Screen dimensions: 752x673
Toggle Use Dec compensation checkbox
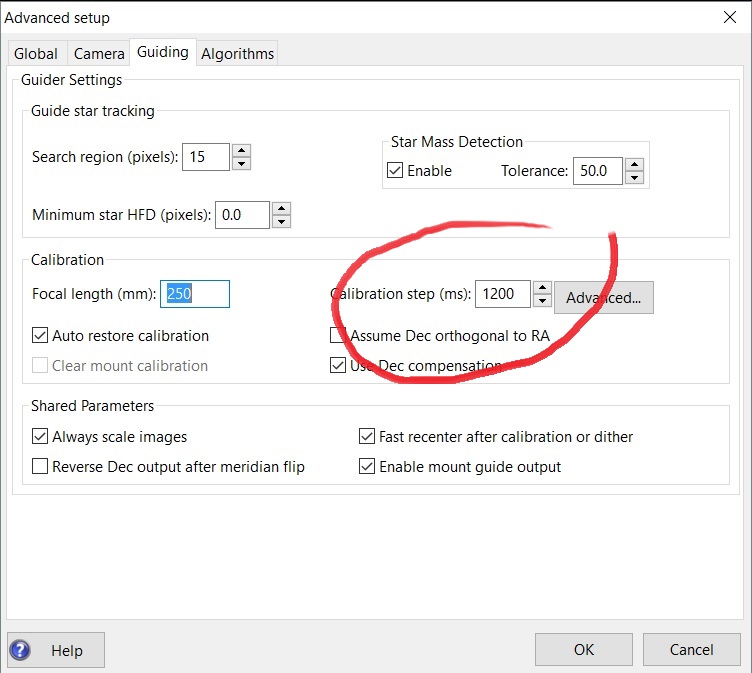[x=339, y=366]
